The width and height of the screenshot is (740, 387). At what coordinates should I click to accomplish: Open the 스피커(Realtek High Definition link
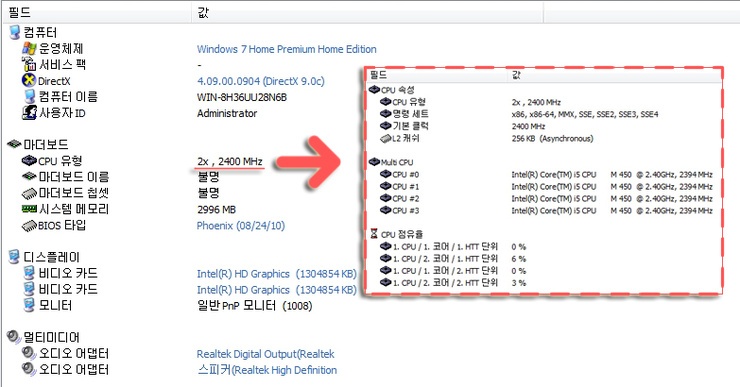tap(267, 370)
